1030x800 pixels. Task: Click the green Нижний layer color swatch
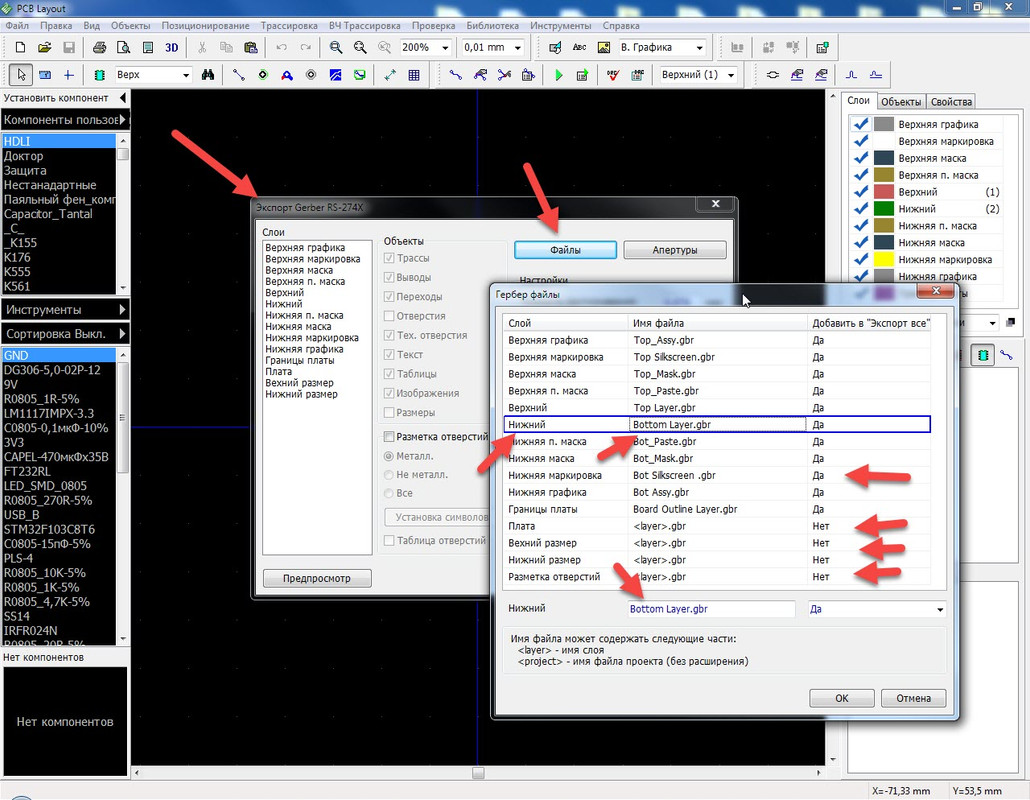click(x=884, y=209)
